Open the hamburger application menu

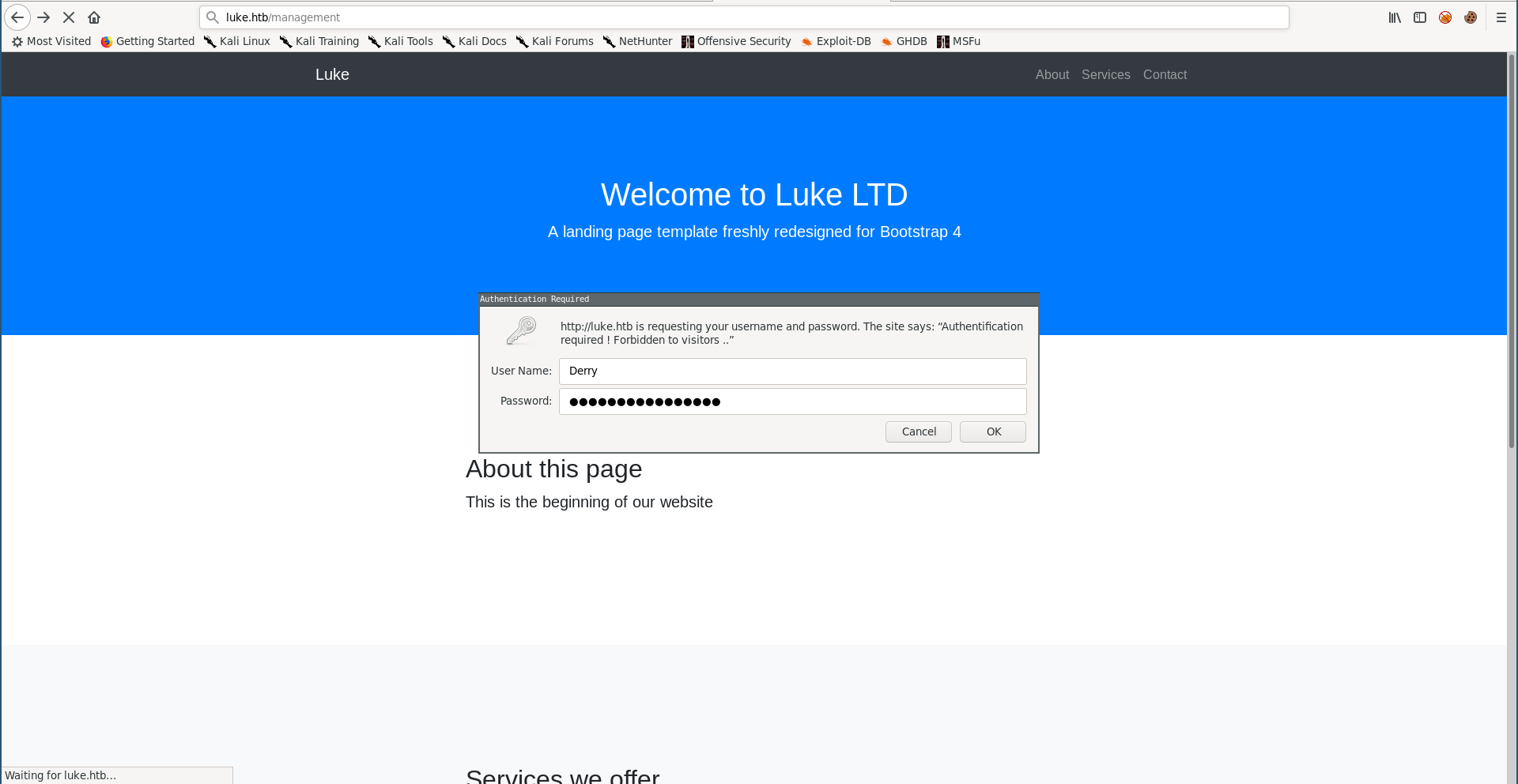[1501, 17]
